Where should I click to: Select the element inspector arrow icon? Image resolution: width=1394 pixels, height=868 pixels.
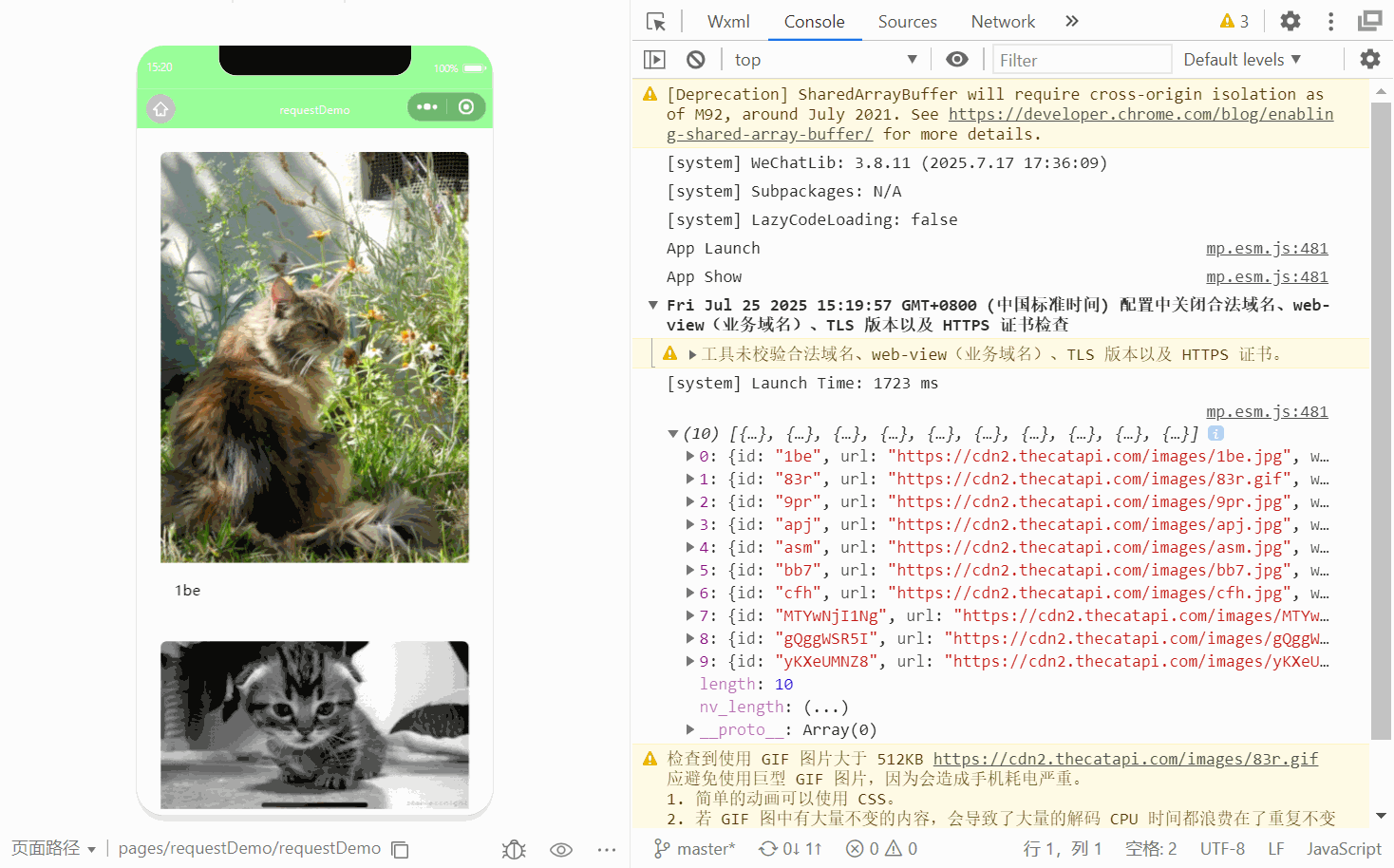pos(656,21)
